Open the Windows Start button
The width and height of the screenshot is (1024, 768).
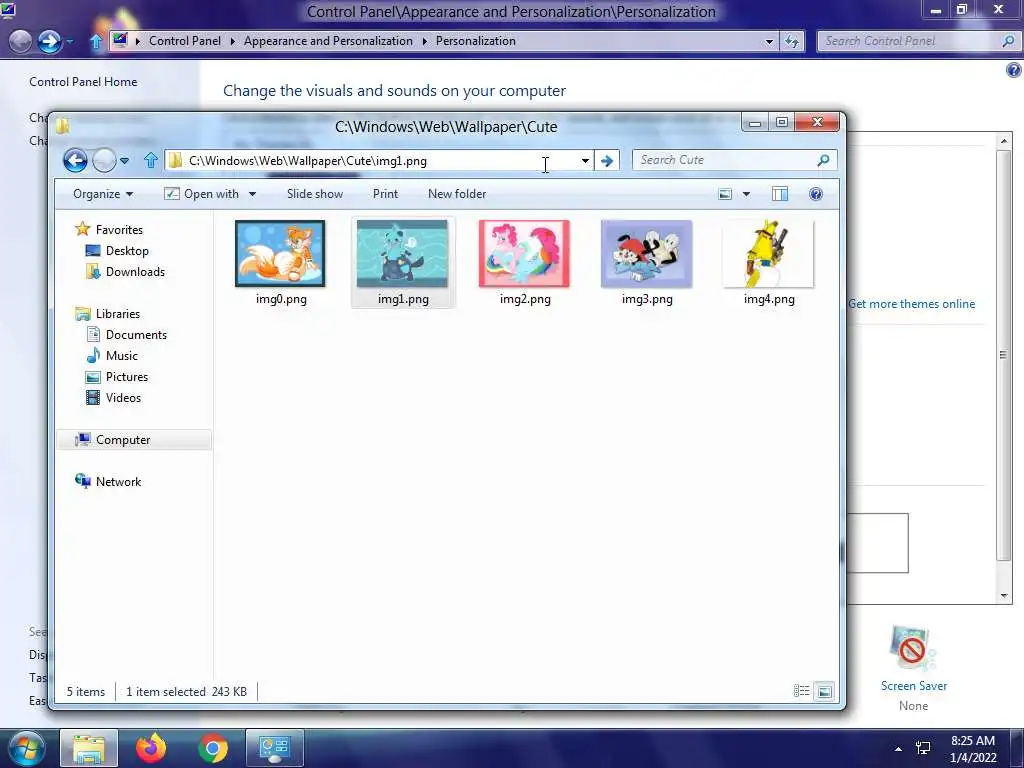click(26, 749)
